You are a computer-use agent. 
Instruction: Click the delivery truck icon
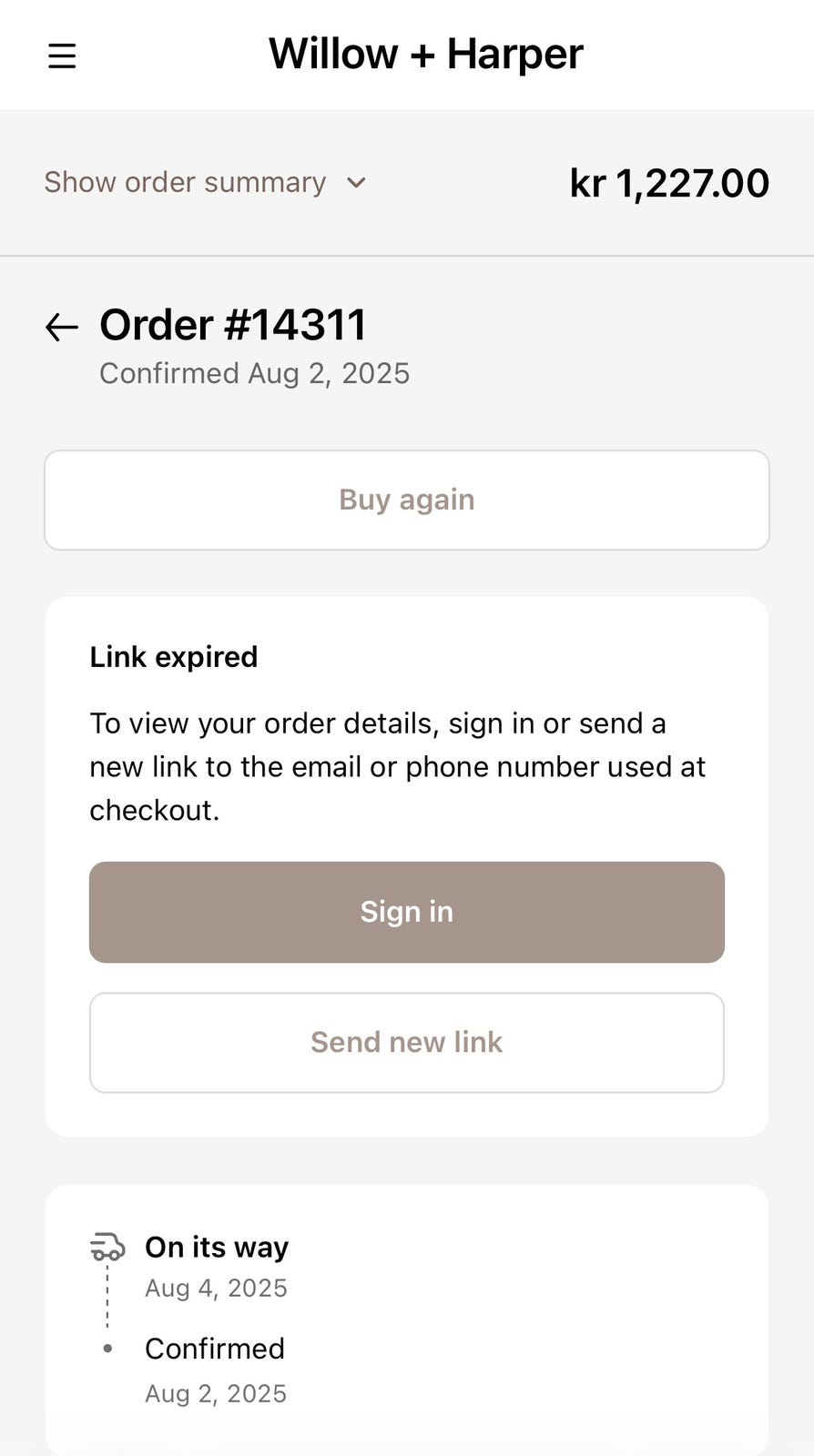pos(107,1247)
